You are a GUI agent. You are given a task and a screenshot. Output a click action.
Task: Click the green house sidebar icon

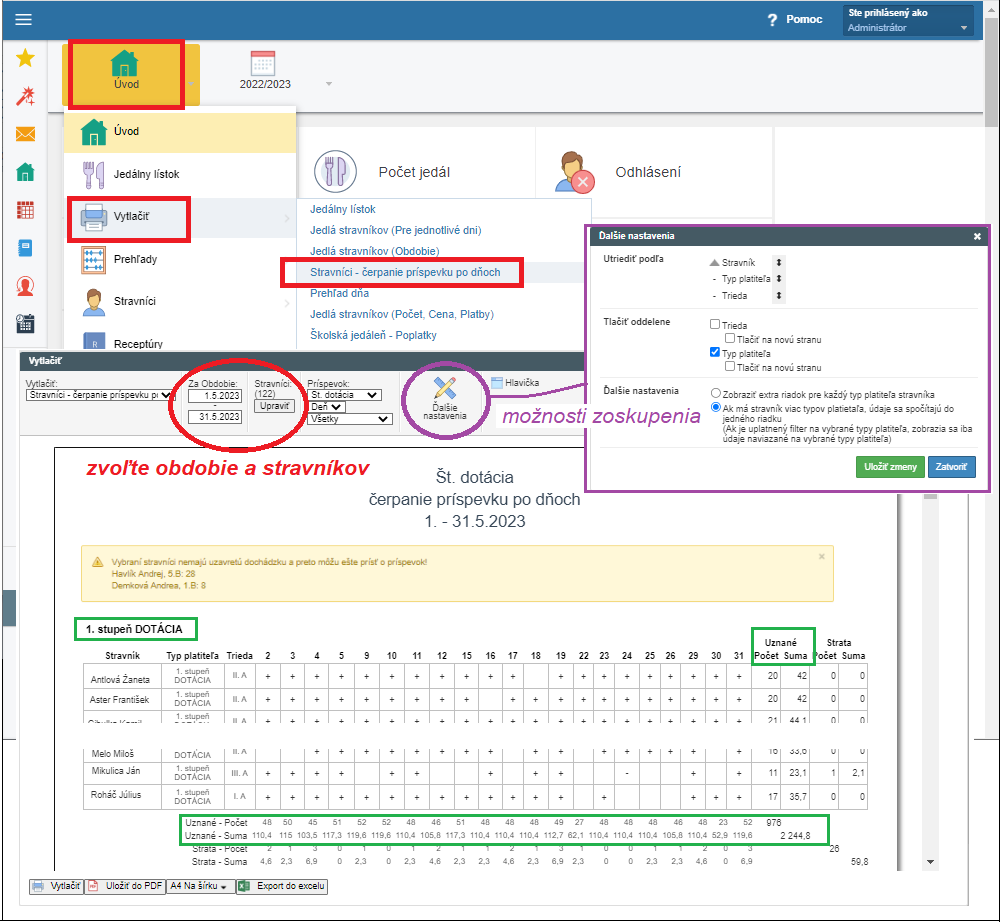pos(26,172)
